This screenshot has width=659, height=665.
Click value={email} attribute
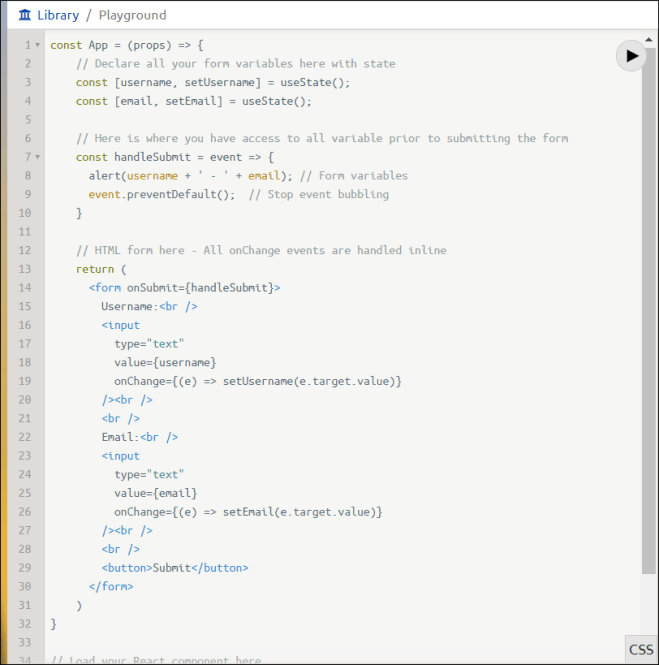tap(156, 493)
